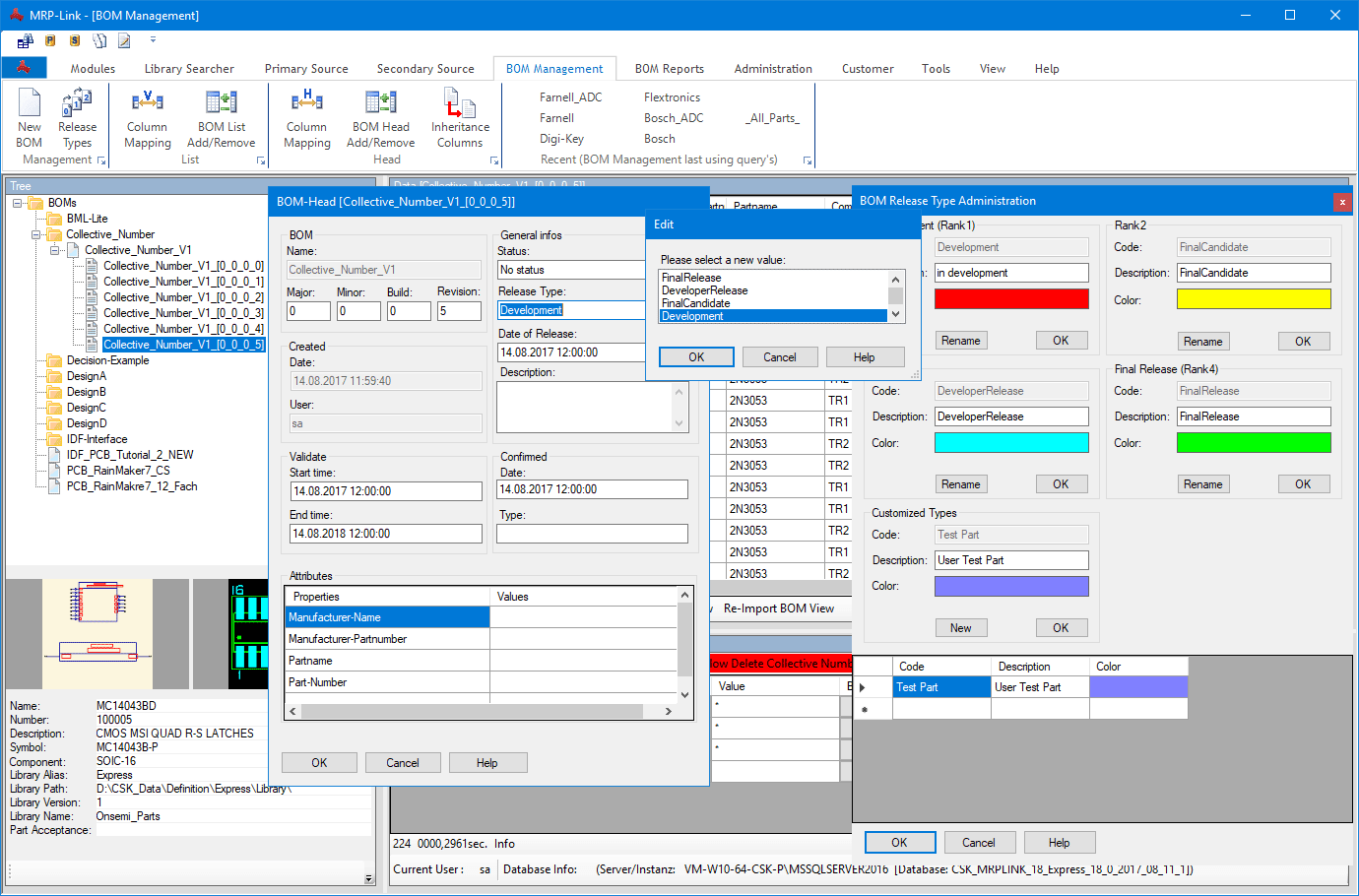The image size is (1359, 896).
Task: Click the User Test Part description field
Action: tap(1011, 560)
